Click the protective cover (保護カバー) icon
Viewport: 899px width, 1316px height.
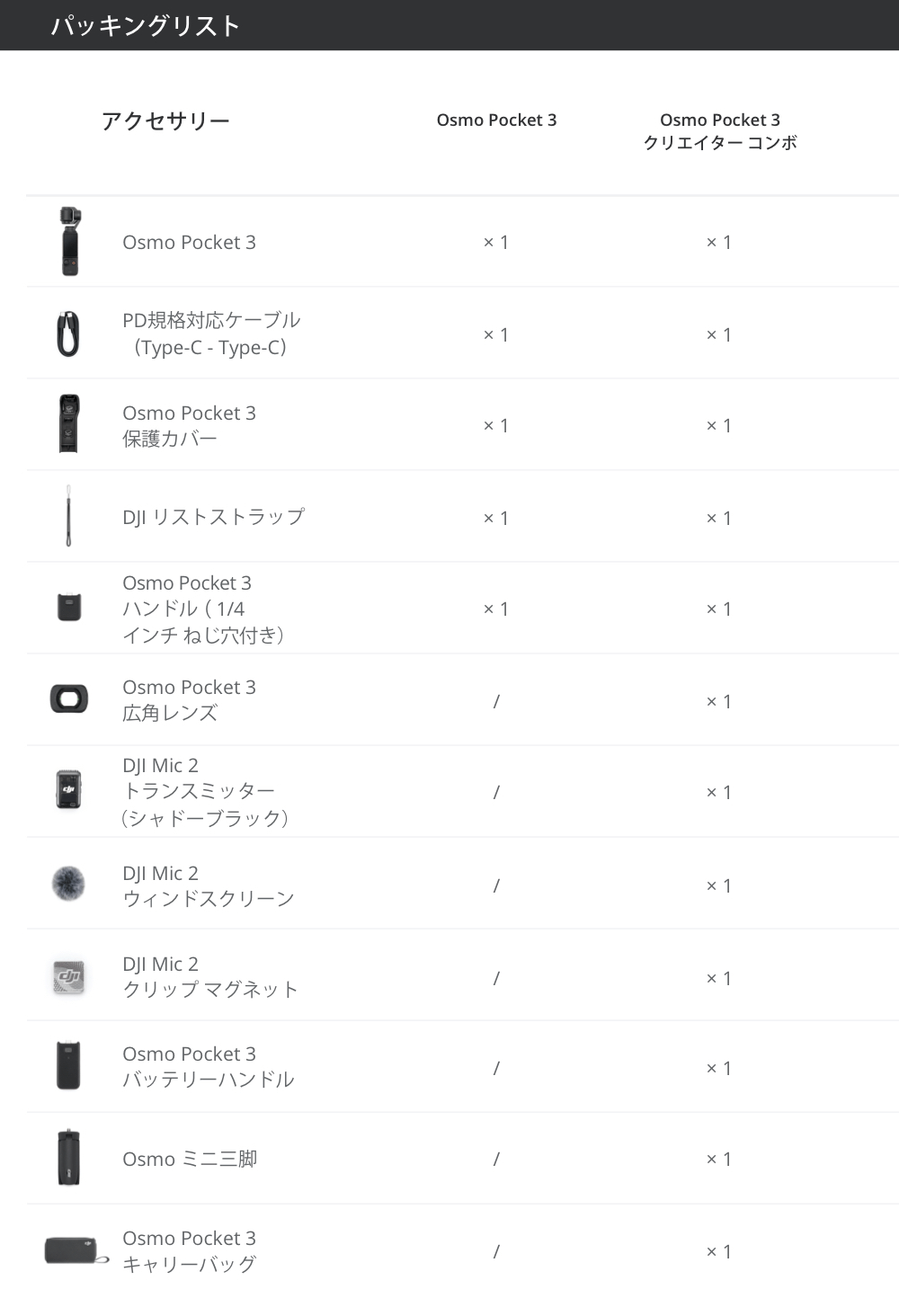point(69,423)
